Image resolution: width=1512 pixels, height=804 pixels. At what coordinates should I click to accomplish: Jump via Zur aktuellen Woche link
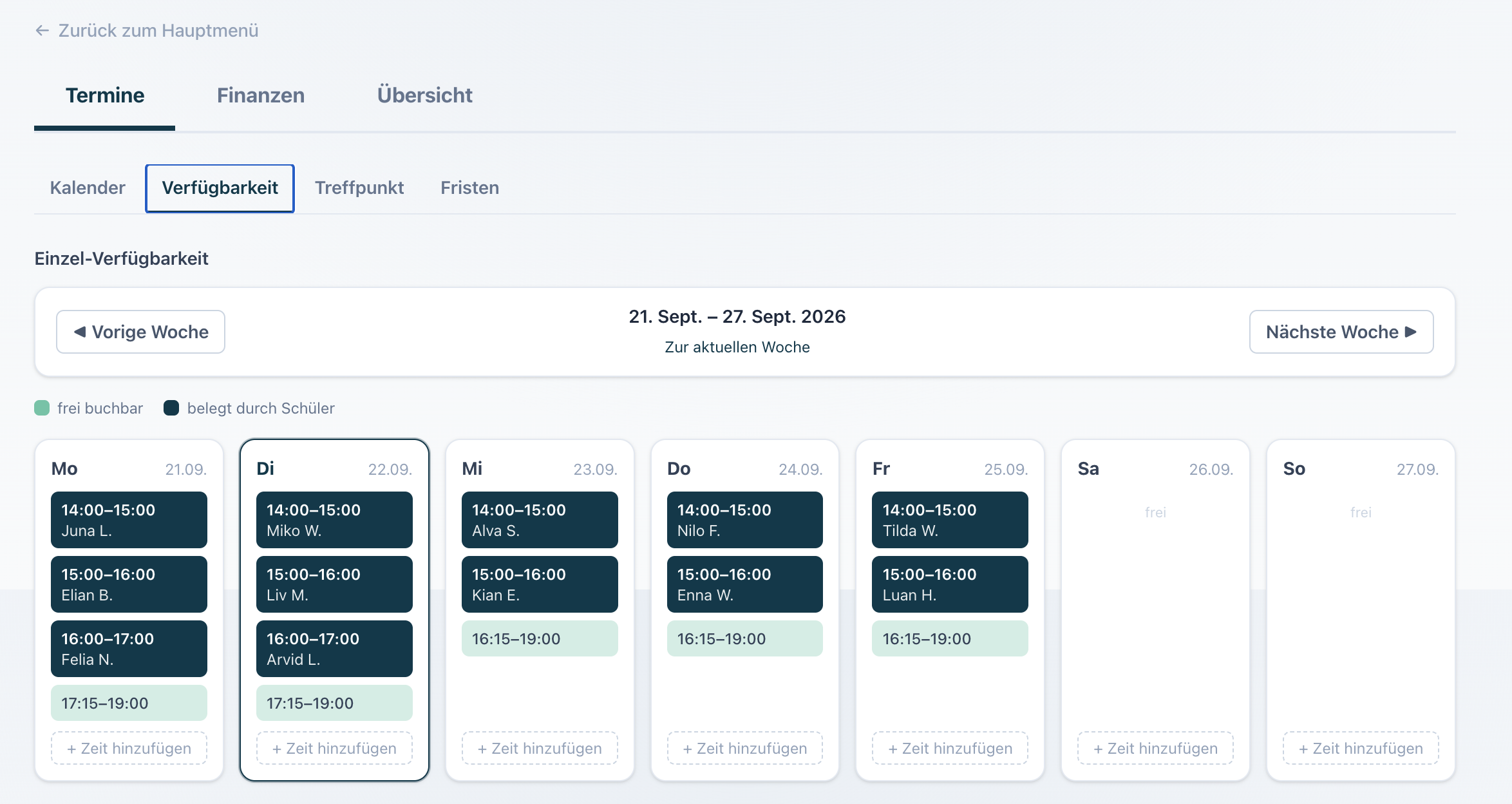pos(737,347)
